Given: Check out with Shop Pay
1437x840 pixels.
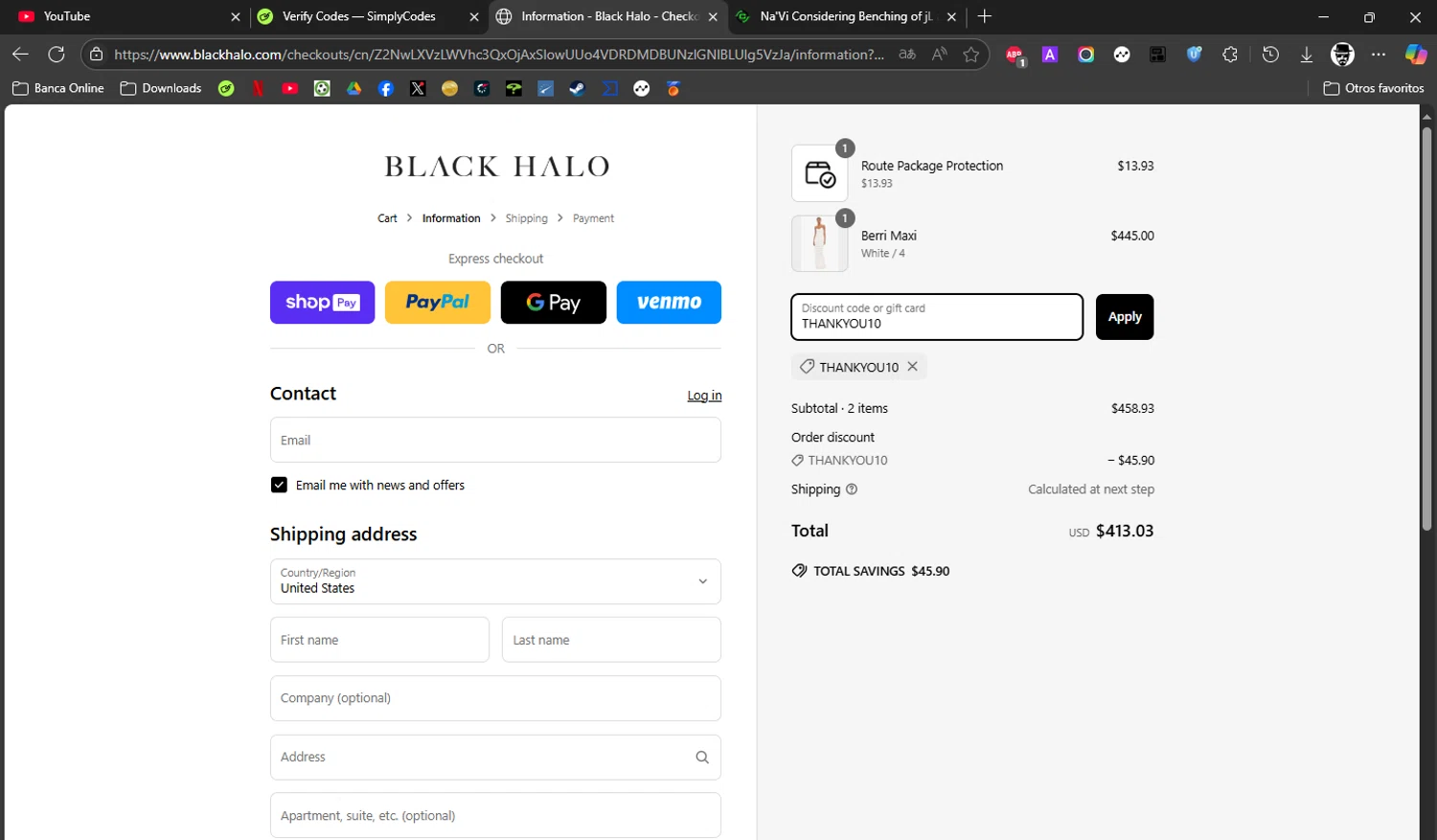Looking at the screenshot, I should [322, 303].
